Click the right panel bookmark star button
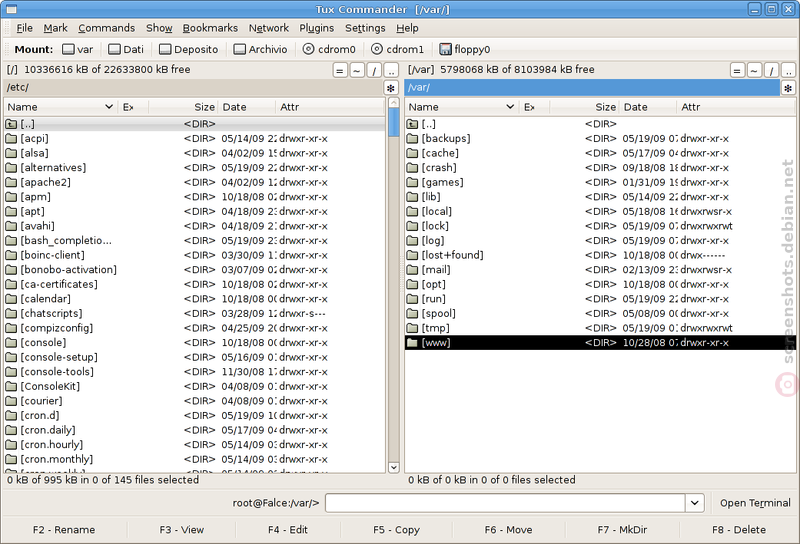800x544 pixels. click(788, 88)
